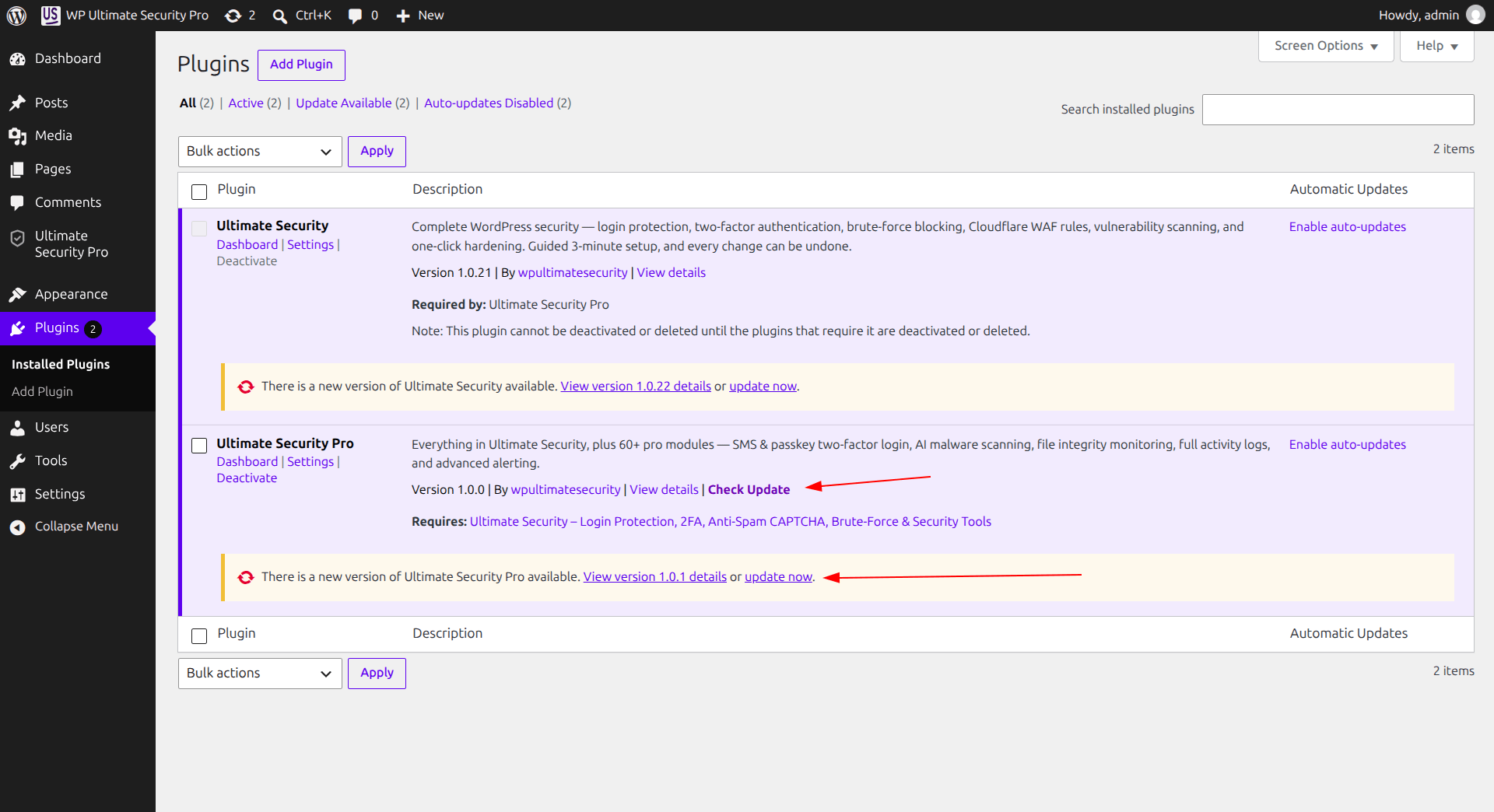Filter by Update Available plugins

click(x=343, y=103)
